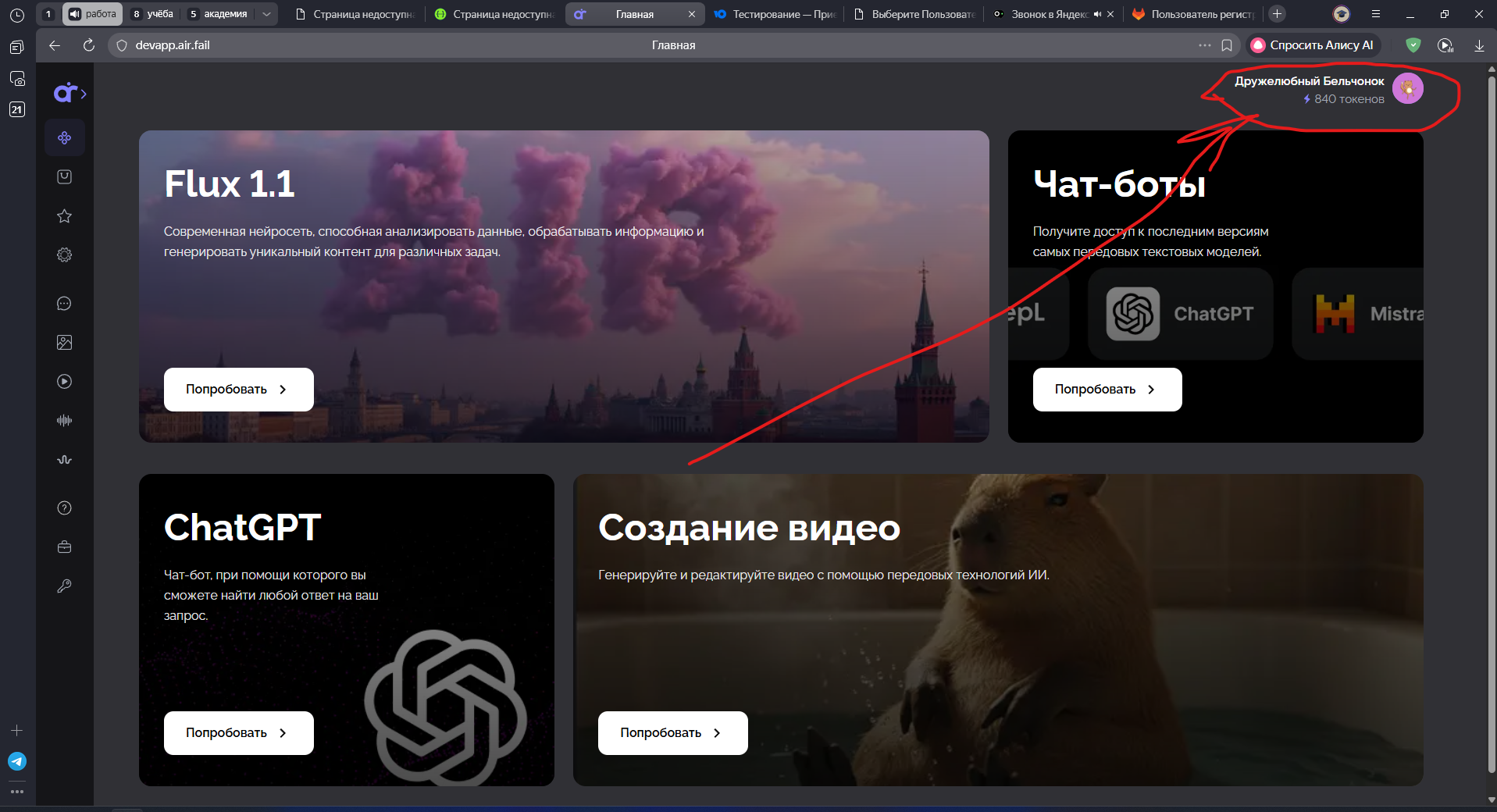Screen dimensions: 1497x812
Task: Open the screenshot tool in browser sidebar
Action: click(17, 79)
